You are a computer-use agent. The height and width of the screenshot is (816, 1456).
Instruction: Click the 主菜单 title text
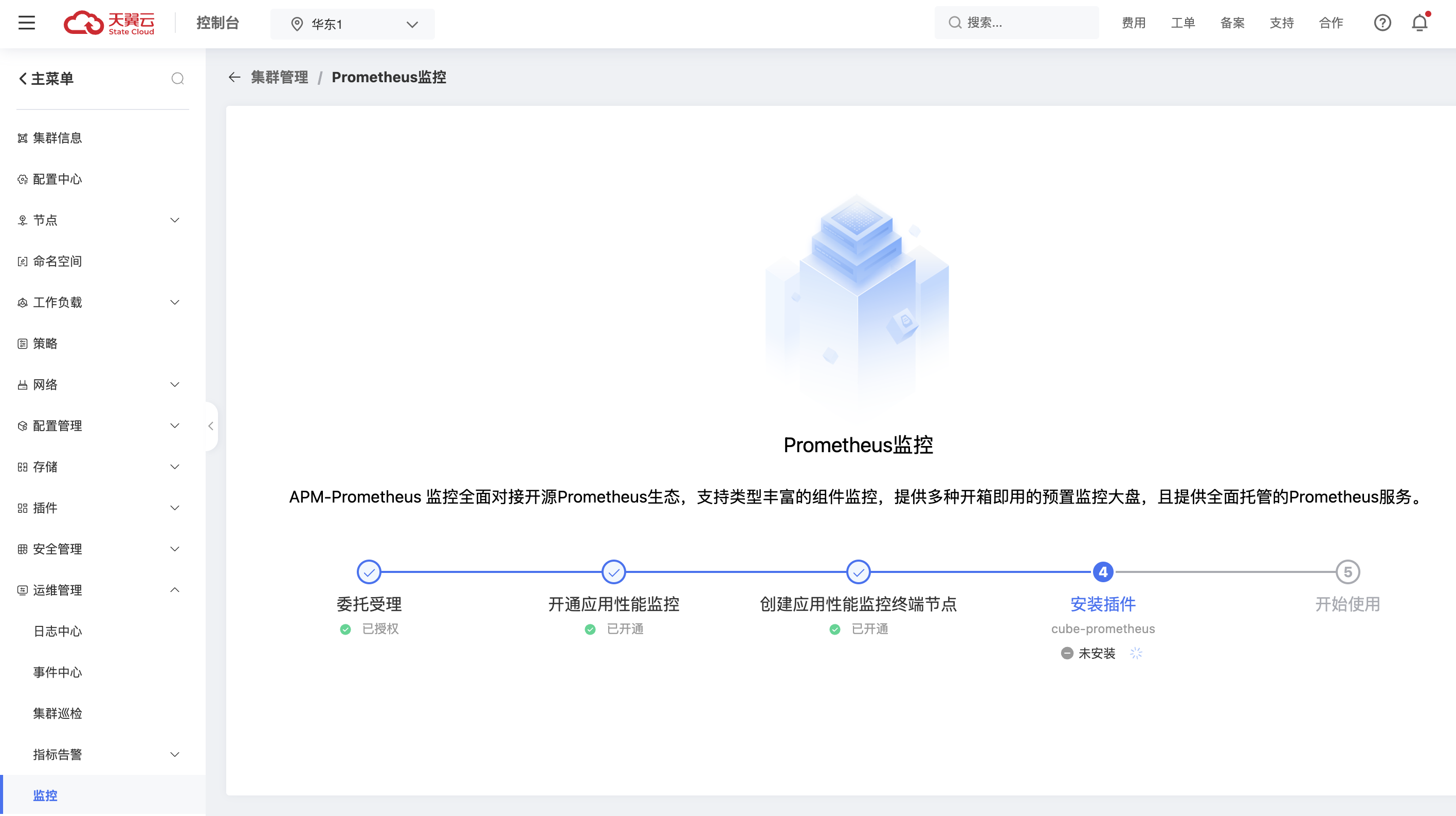(52, 79)
